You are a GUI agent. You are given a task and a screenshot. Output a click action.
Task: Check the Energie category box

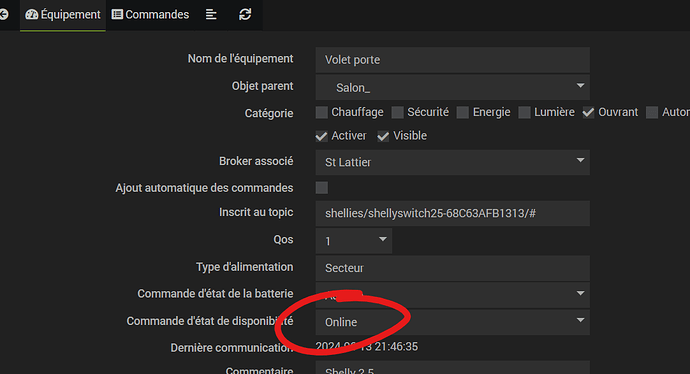pyautogui.click(x=463, y=113)
